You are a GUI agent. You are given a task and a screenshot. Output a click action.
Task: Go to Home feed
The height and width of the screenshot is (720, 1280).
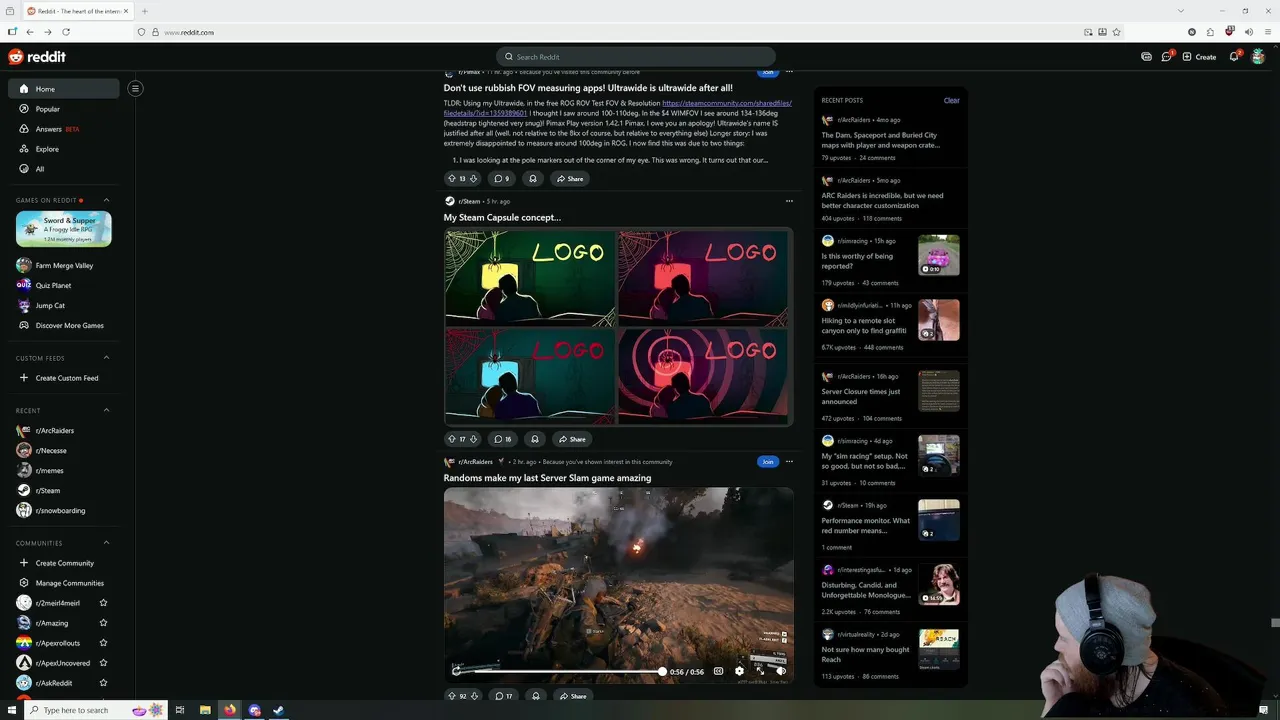64,89
